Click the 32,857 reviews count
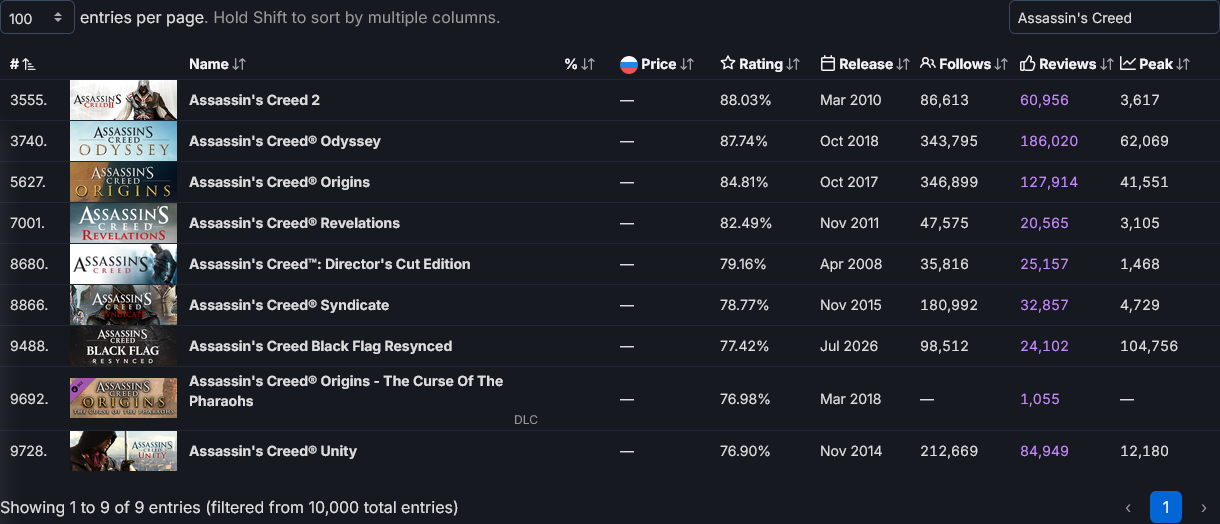 point(1044,305)
